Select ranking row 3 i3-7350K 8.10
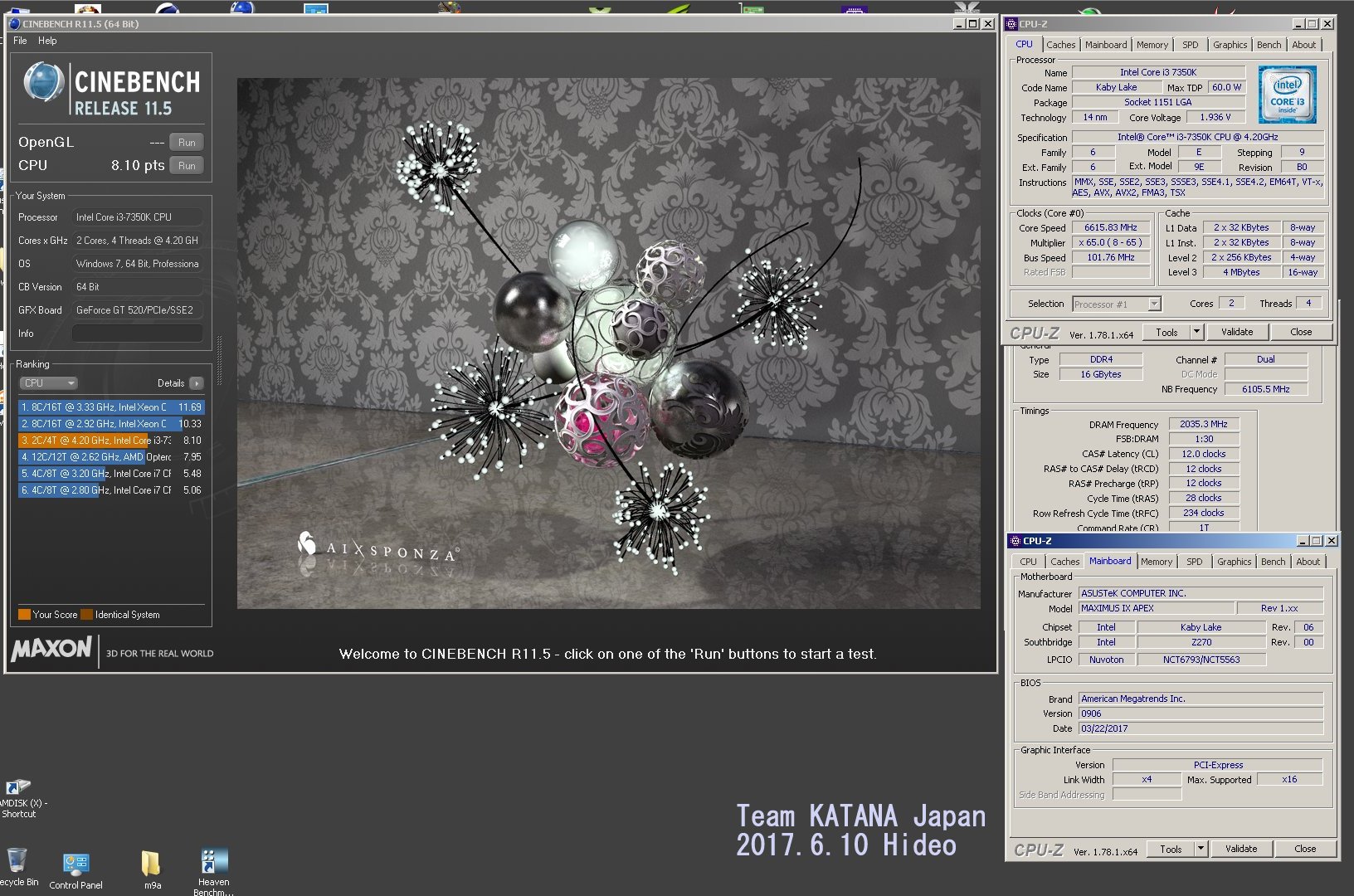Image resolution: width=1354 pixels, height=896 pixels. 111,441
